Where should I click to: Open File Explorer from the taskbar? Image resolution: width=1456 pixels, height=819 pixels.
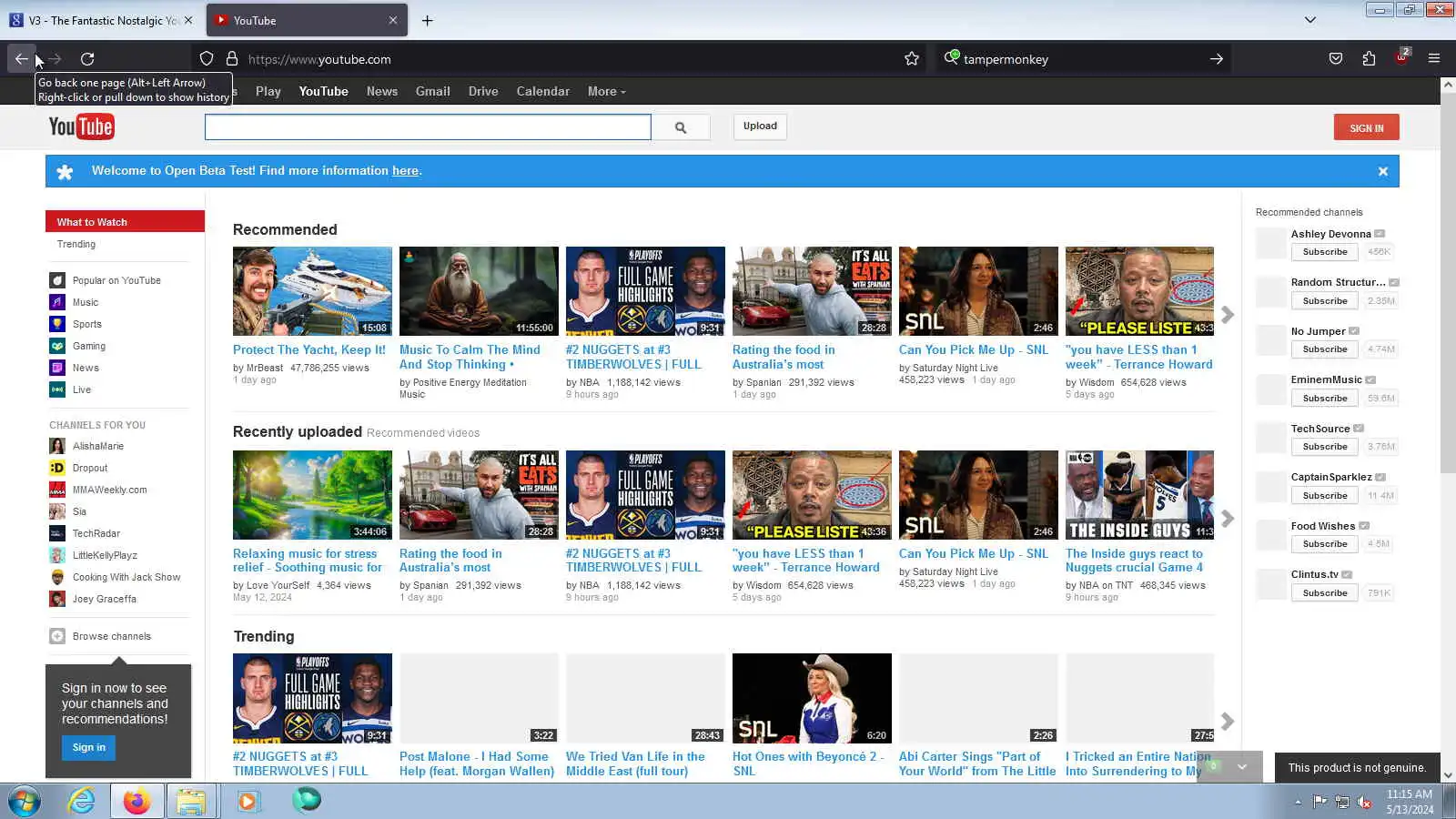191,801
